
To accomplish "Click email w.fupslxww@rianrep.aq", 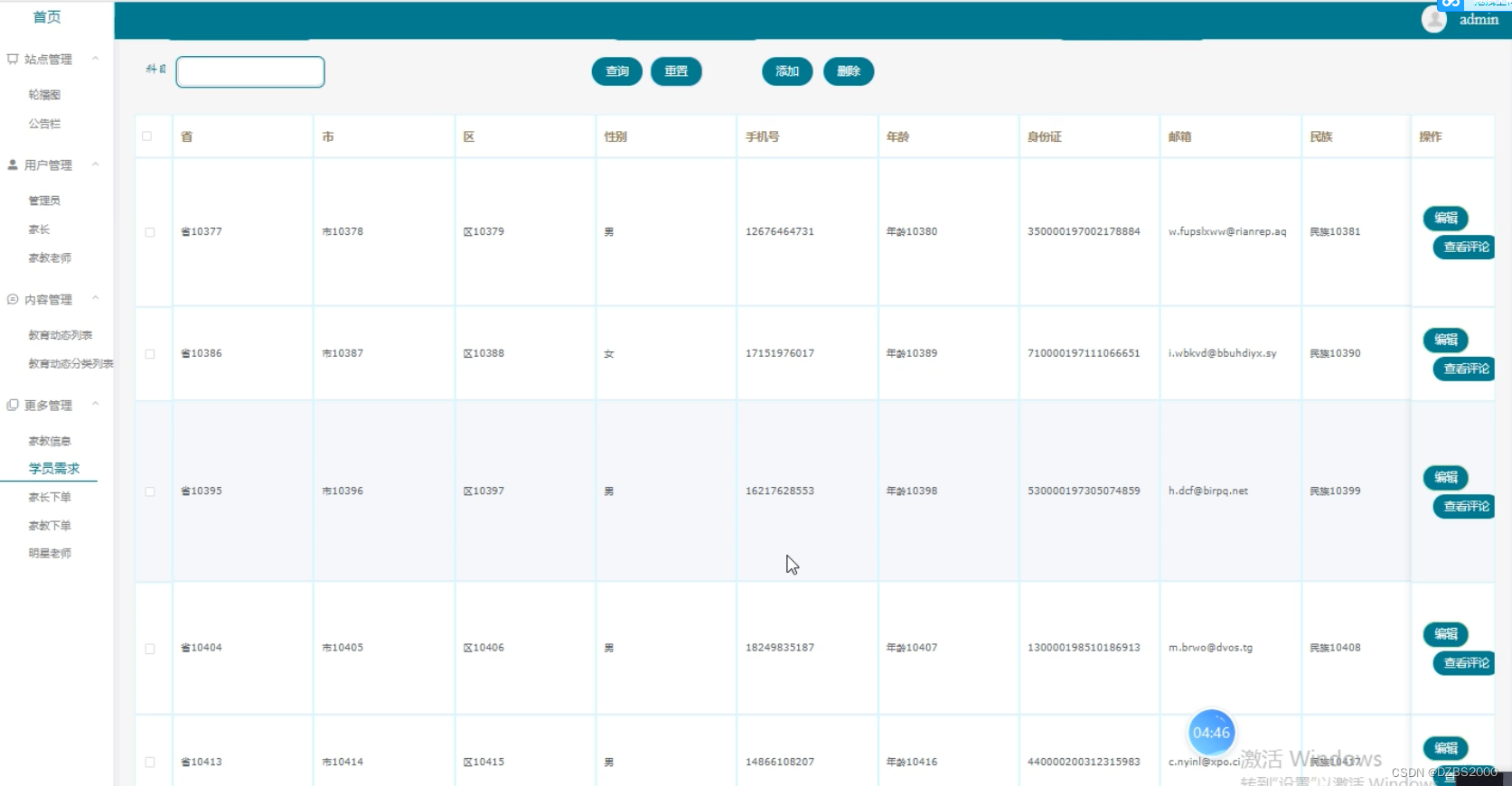I will coord(1227,232).
